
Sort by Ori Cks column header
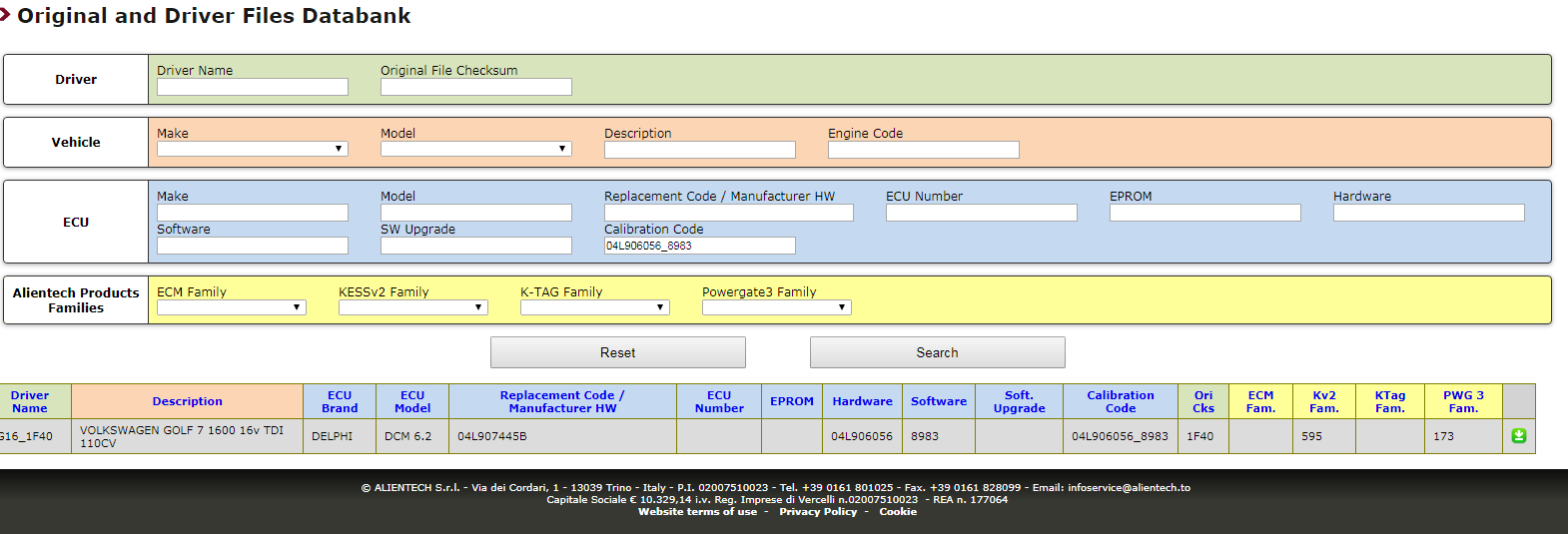coord(1203,401)
